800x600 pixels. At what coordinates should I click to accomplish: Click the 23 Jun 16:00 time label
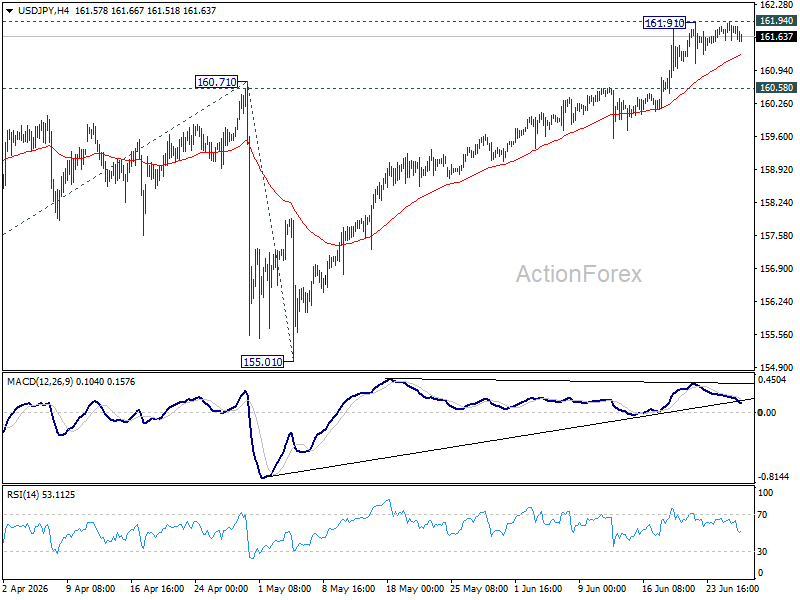[733, 588]
